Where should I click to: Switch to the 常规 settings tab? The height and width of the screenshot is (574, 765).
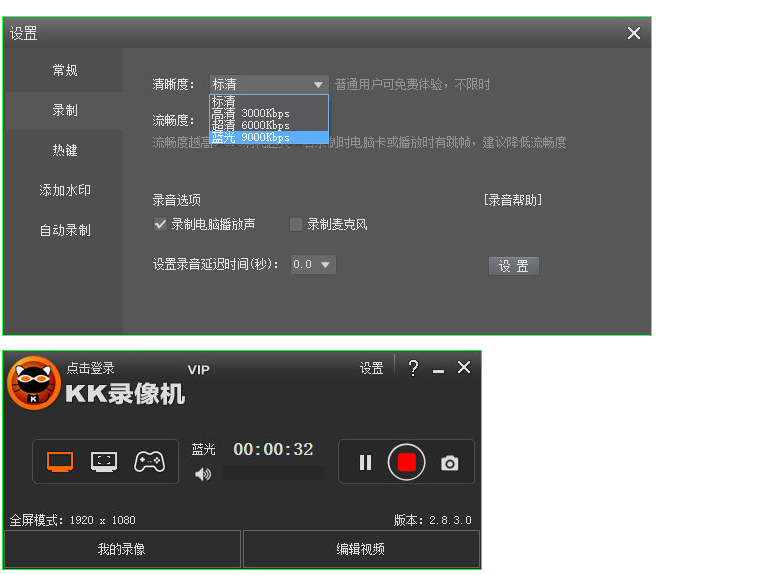64,70
